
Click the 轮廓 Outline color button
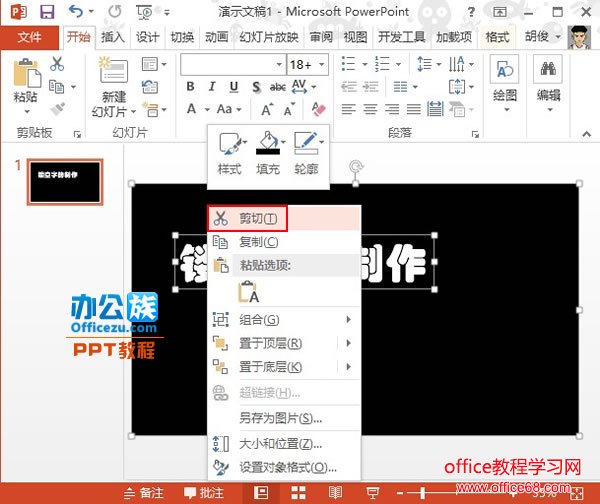click(x=307, y=153)
